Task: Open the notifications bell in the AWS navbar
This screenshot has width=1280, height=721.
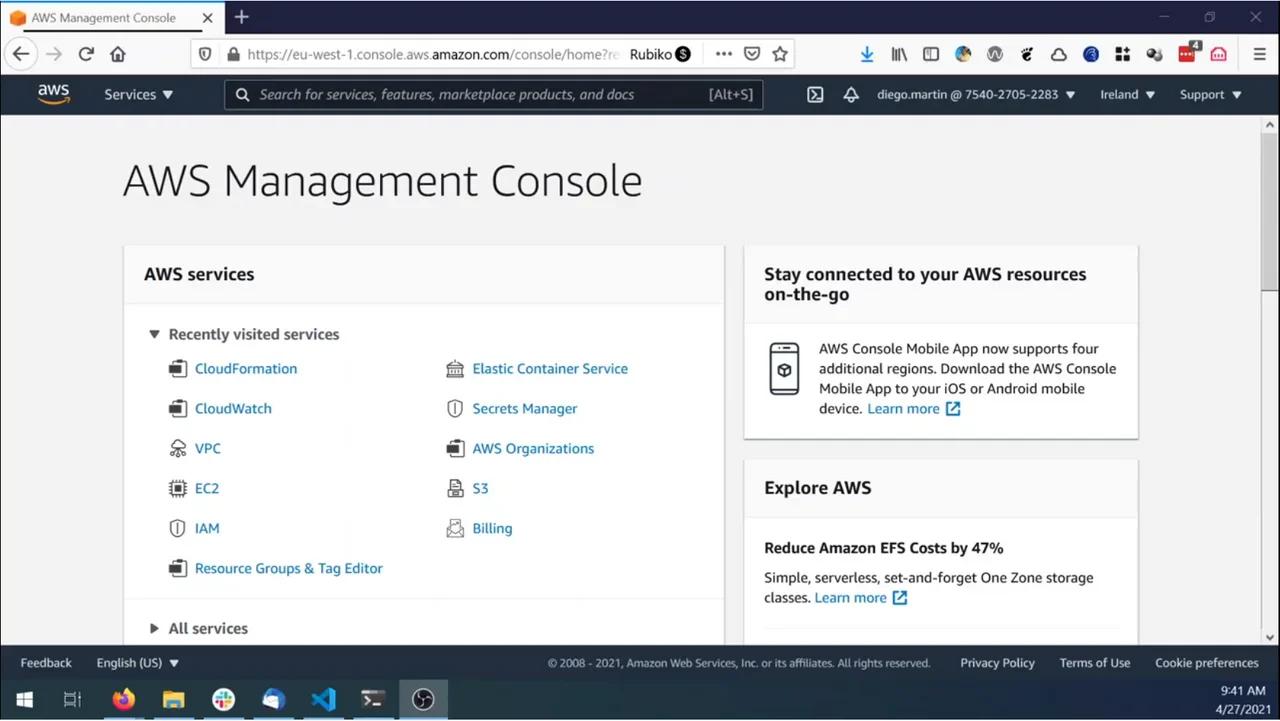Action: pos(850,94)
